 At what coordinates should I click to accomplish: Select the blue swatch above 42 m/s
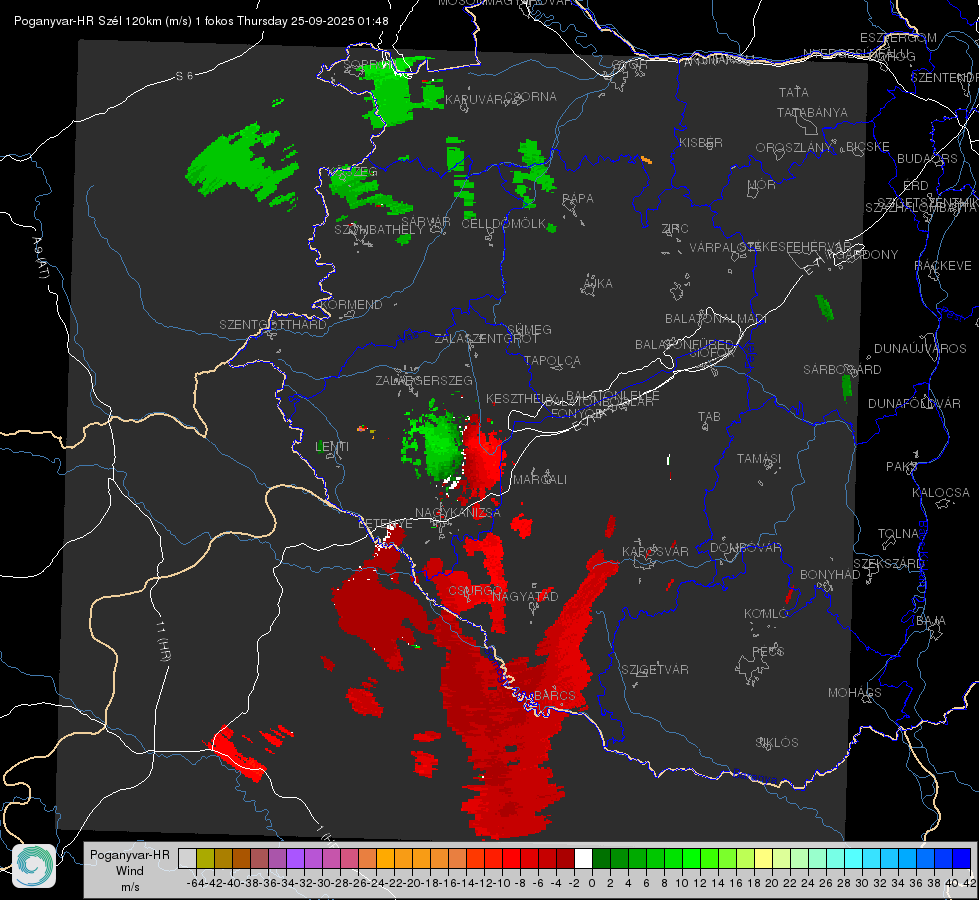tap(962, 858)
